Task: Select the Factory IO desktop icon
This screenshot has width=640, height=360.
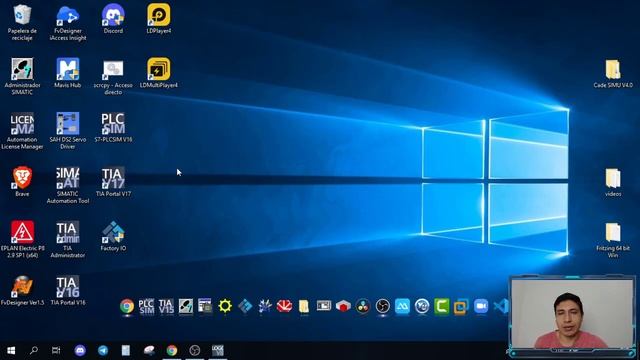Action: coord(113,236)
